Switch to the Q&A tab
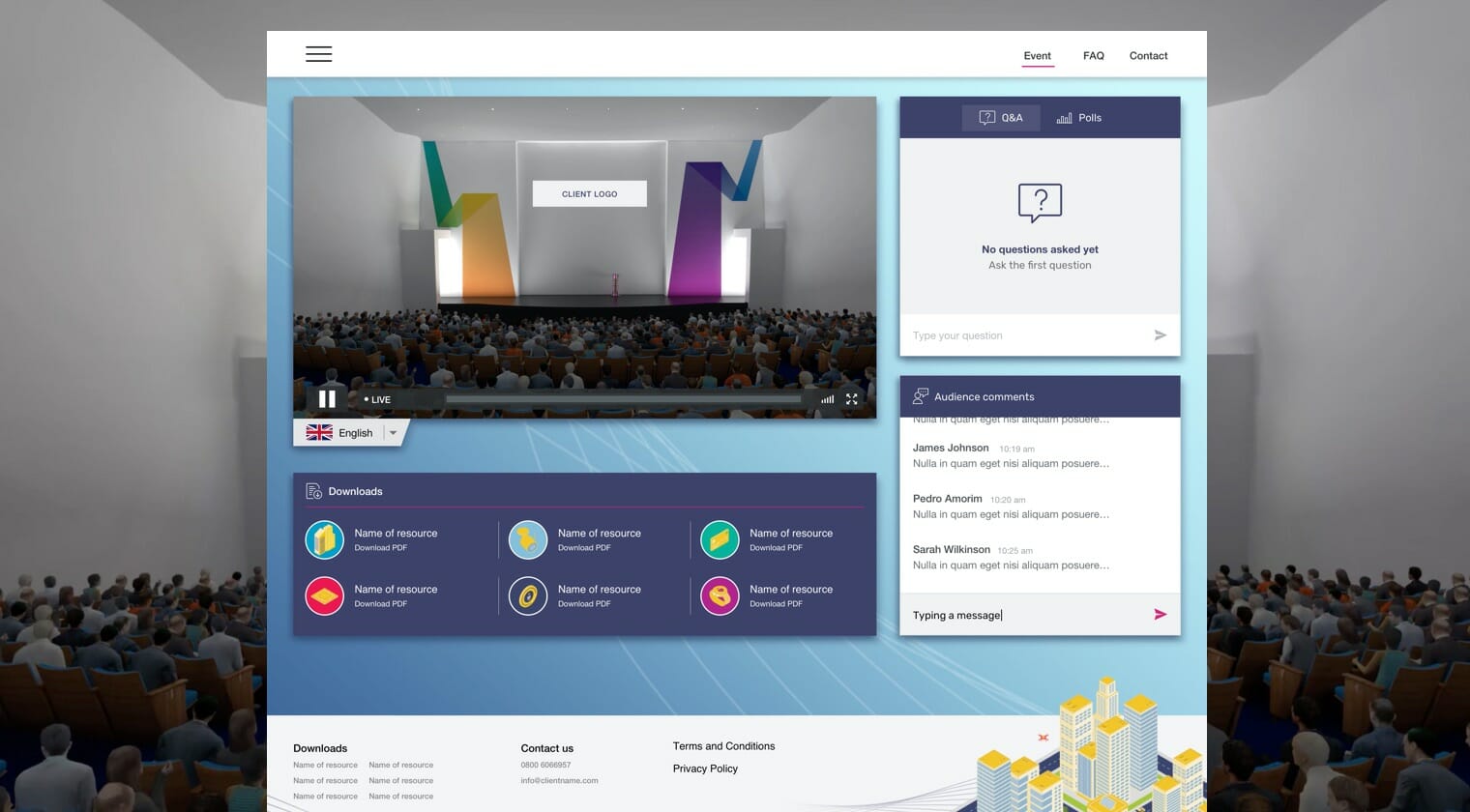The height and width of the screenshot is (812, 1470). 1001,118
